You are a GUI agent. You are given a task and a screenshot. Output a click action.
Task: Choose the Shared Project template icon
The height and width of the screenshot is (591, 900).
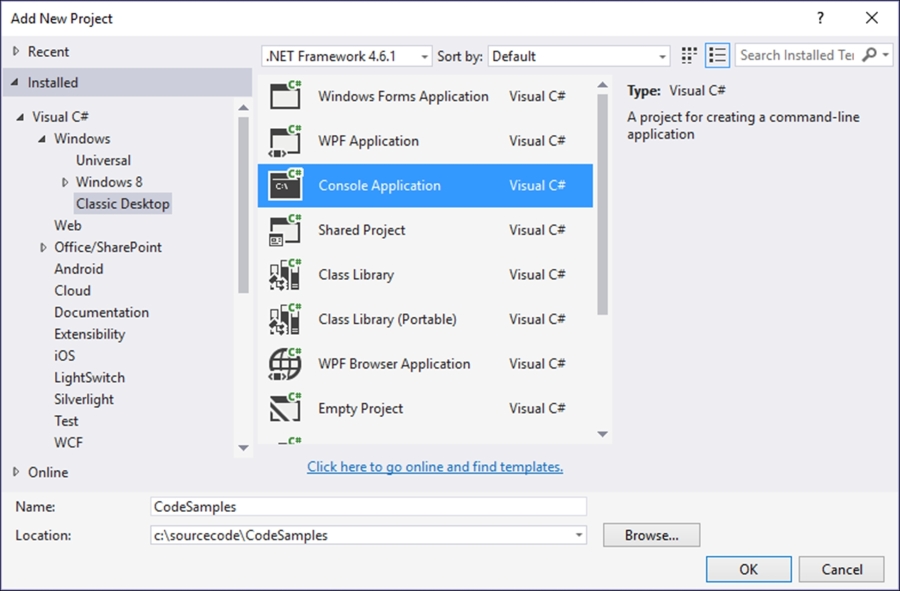pyautogui.click(x=285, y=230)
